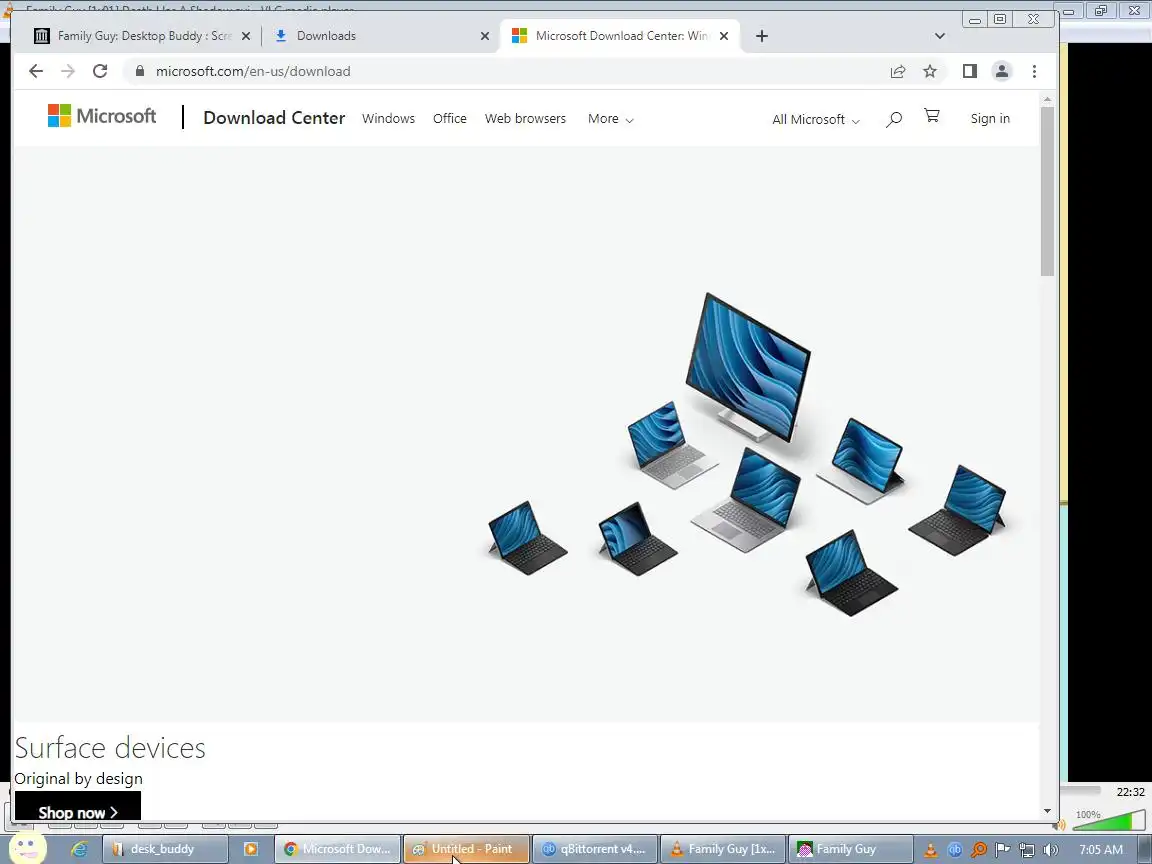This screenshot has height=864, width=1152.
Task: Open Chrome's three-dot menu
Action: pyautogui.click(x=1034, y=71)
